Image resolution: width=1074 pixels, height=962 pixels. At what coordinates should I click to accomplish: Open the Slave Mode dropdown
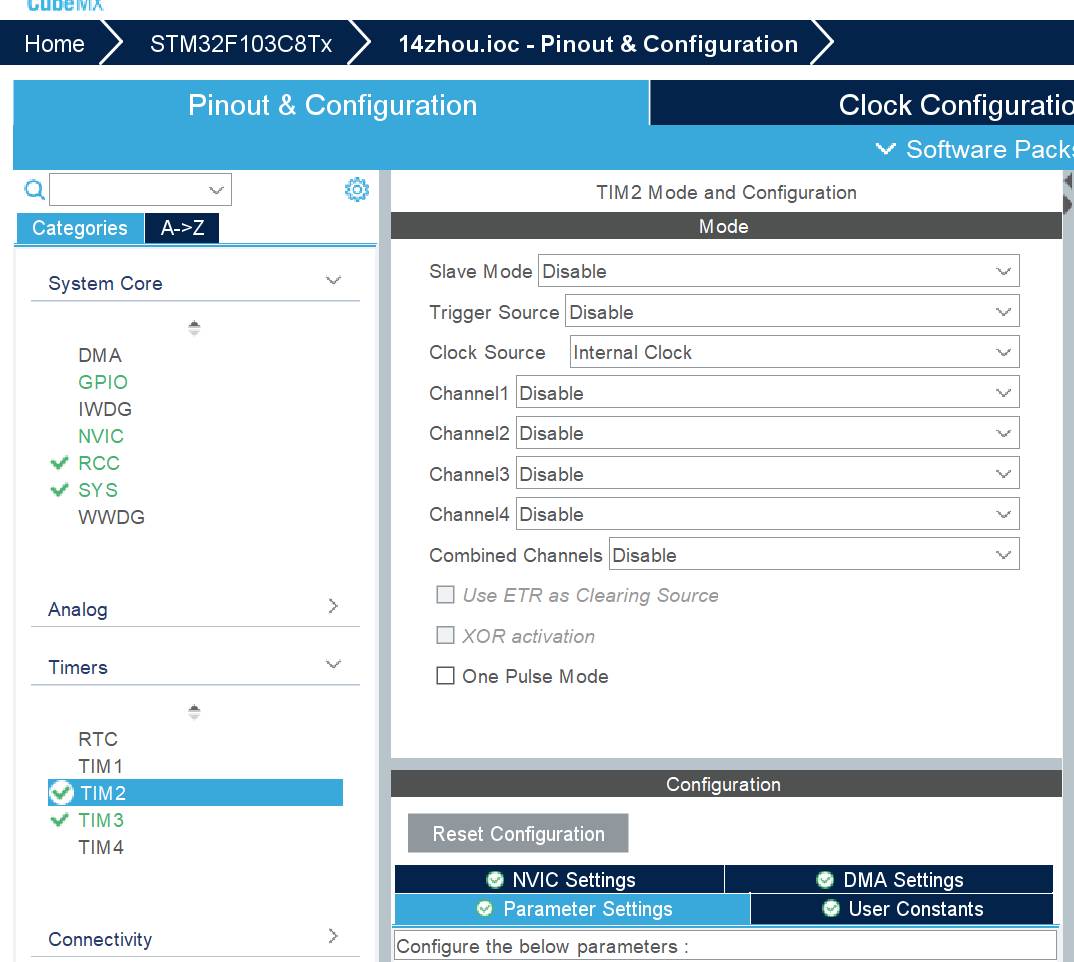779,271
